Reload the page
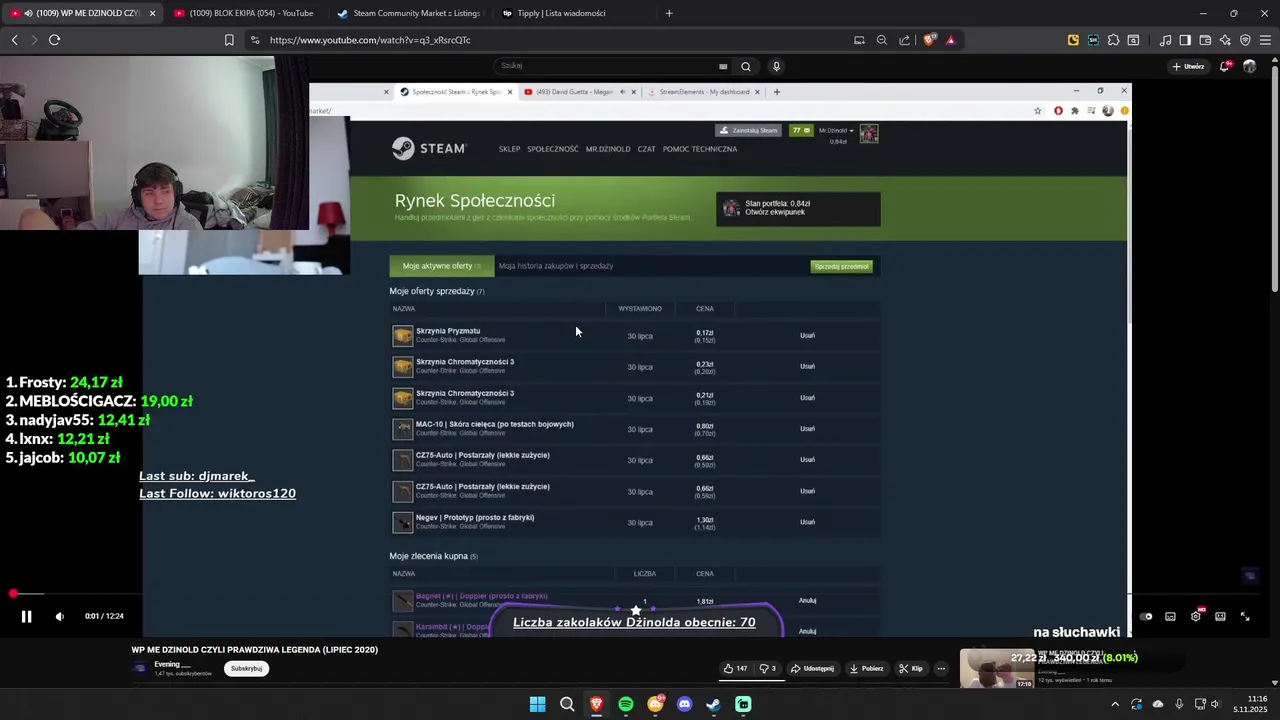The width and height of the screenshot is (1280, 720). 54,40
